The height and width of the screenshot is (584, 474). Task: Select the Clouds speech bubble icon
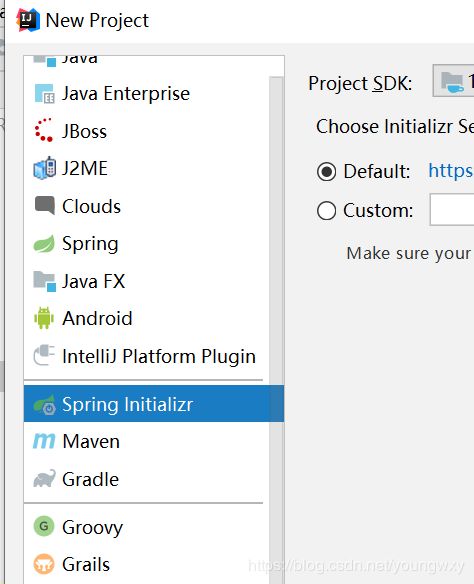click(45, 205)
